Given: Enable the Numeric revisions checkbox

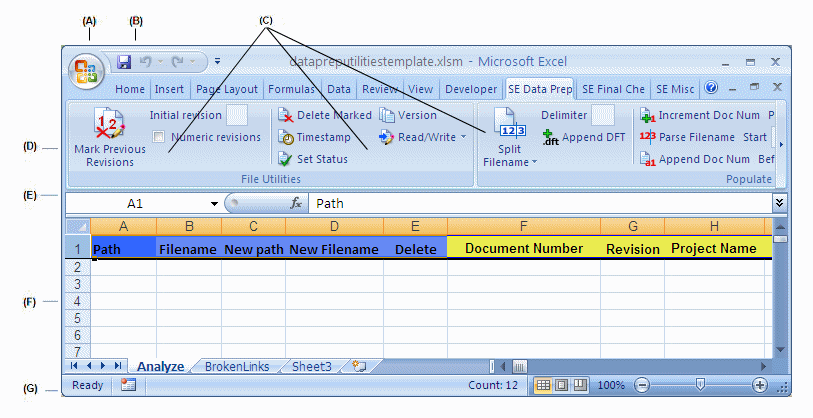Looking at the screenshot, I should click(159, 137).
